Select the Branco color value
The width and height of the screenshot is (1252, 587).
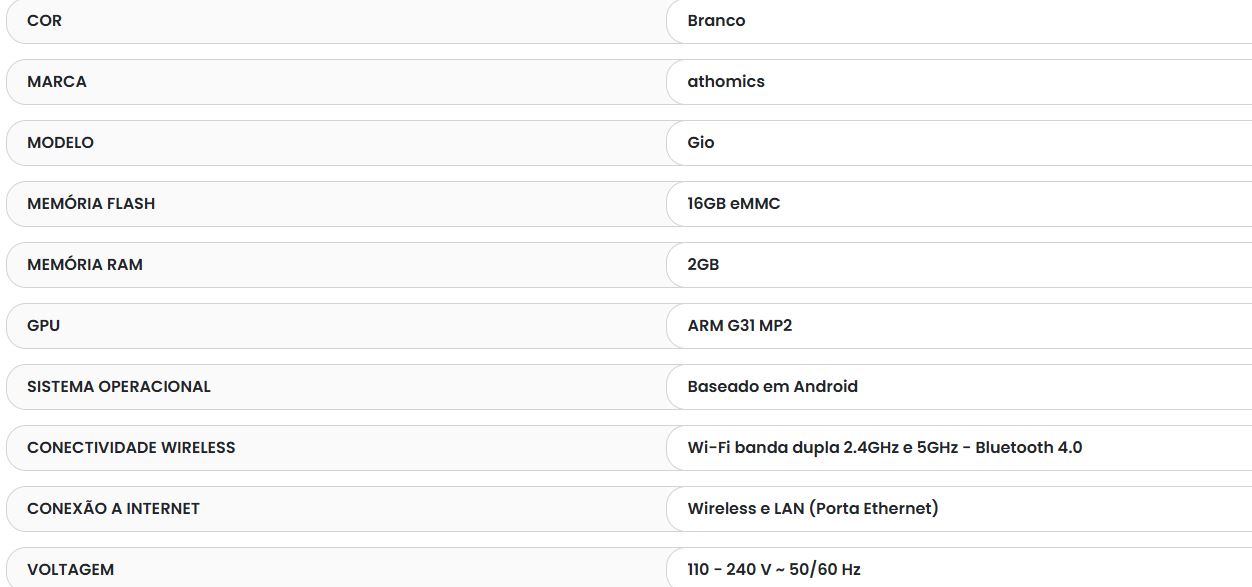point(716,21)
